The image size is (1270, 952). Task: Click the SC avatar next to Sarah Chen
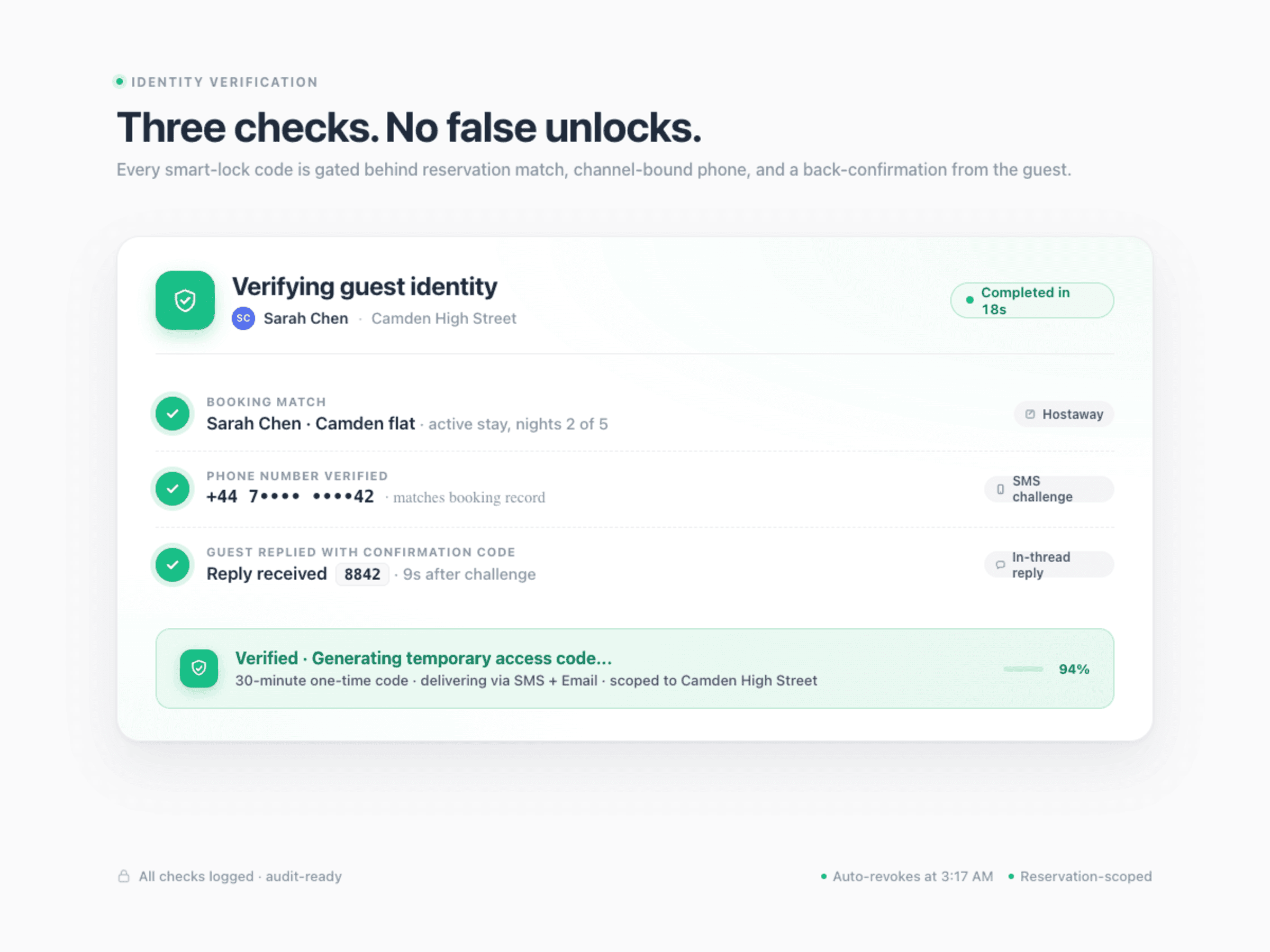pyautogui.click(x=243, y=318)
